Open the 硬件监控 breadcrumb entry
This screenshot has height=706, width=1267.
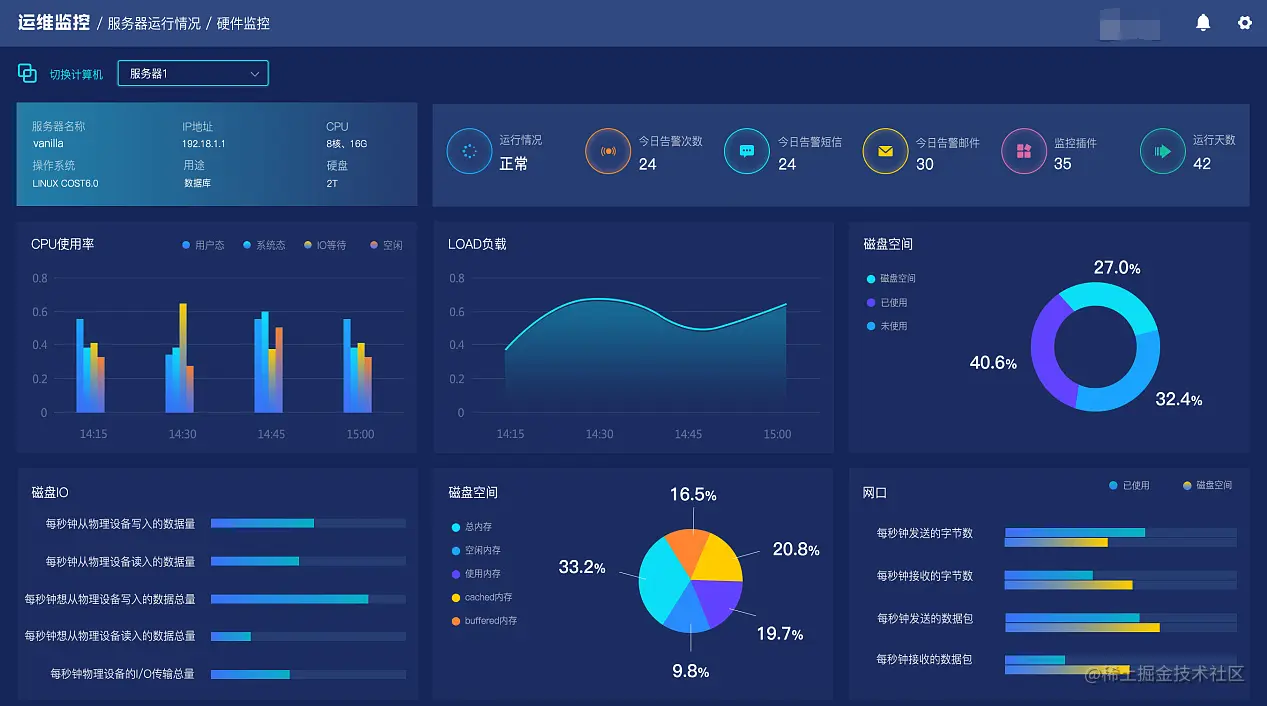(242, 22)
